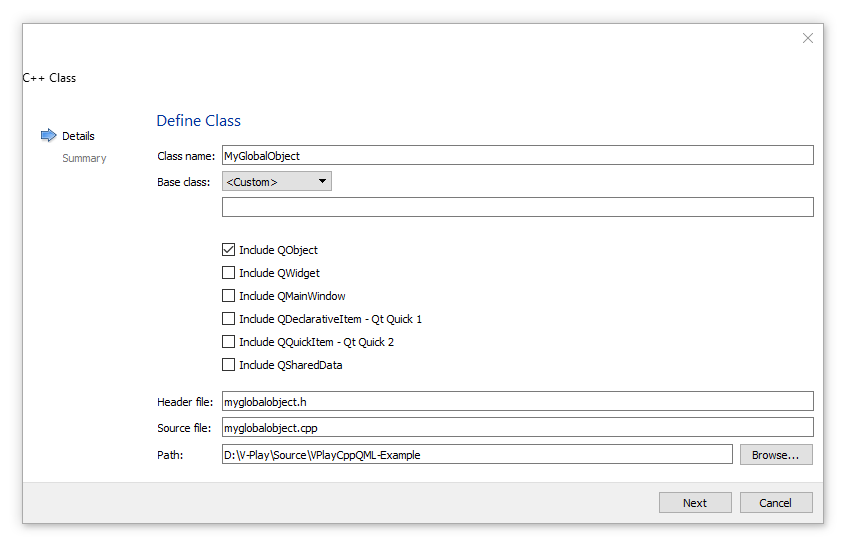Image resolution: width=851 pixels, height=547 pixels.
Task: Click the Next button
Action: point(695,503)
